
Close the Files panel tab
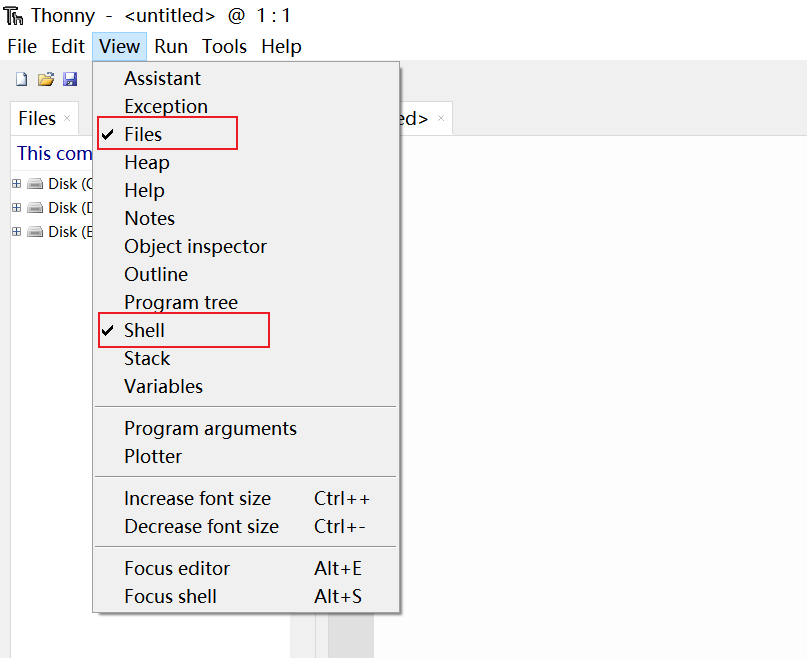[67, 119]
